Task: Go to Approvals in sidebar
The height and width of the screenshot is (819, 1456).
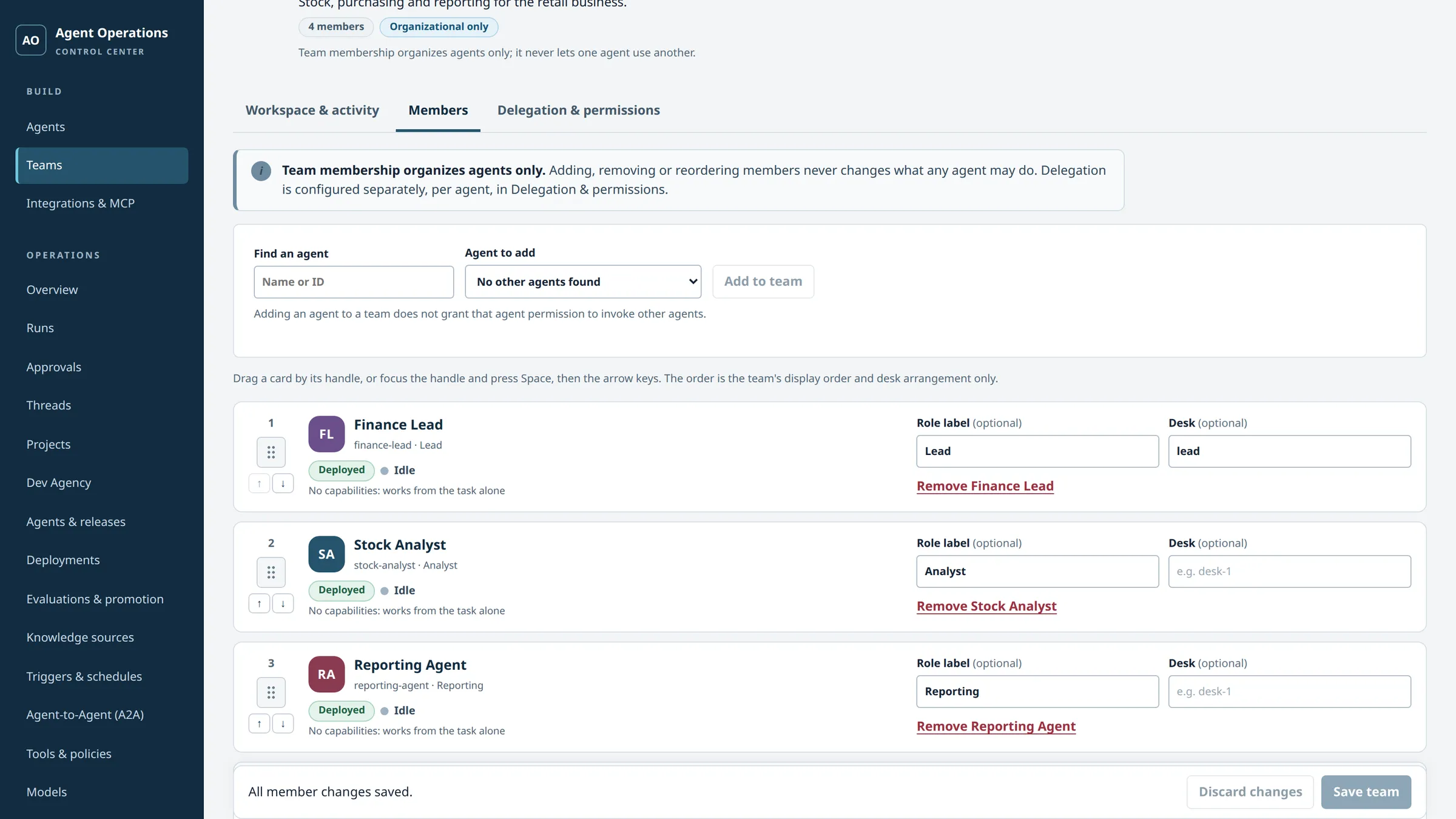Action: [x=102, y=367]
